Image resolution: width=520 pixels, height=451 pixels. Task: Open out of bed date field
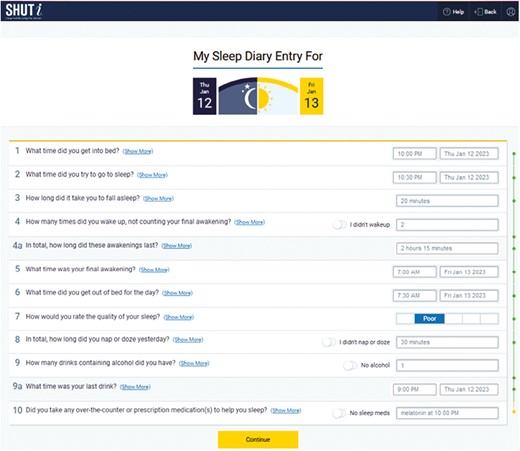469,296
